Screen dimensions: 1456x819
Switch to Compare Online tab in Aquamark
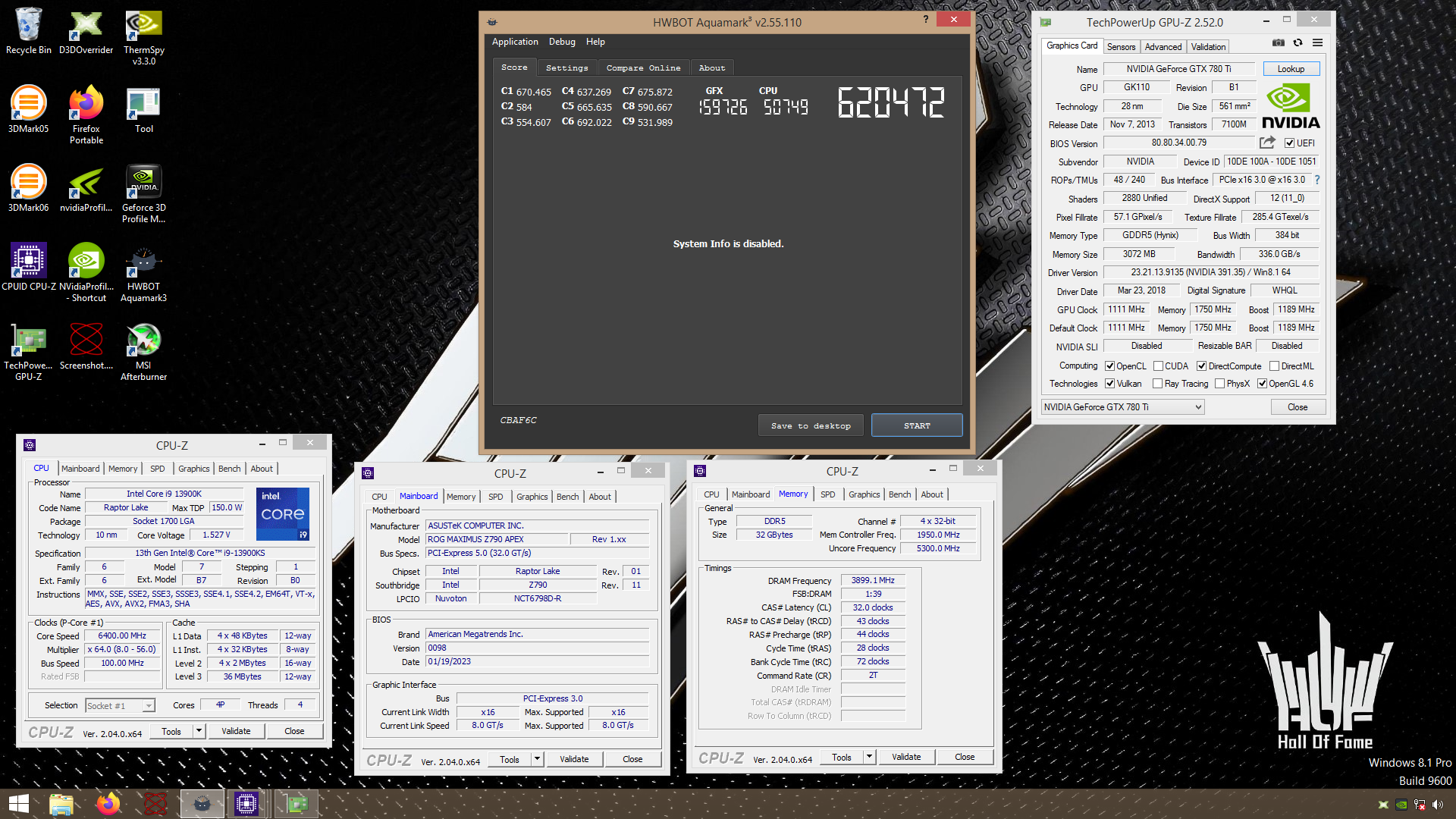coord(644,68)
